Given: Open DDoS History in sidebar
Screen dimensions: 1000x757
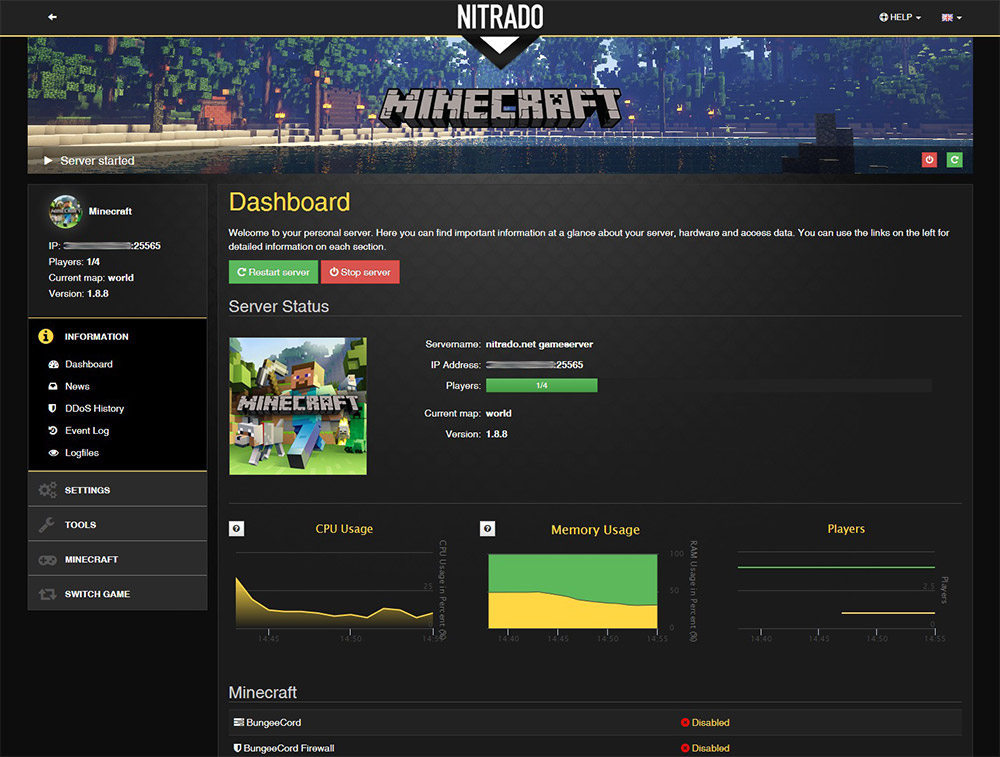Looking at the screenshot, I should pos(94,409).
